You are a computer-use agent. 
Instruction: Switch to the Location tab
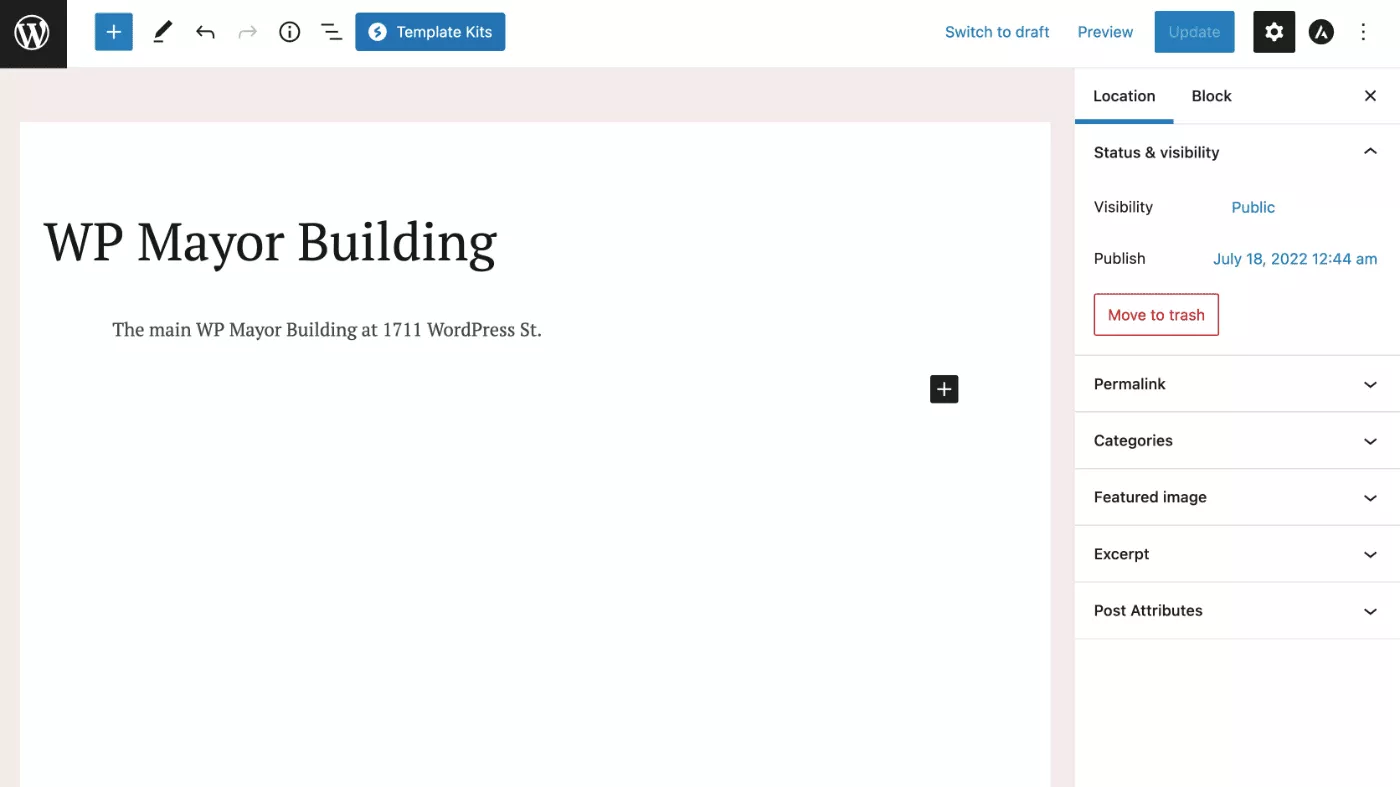tap(1124, 96)
